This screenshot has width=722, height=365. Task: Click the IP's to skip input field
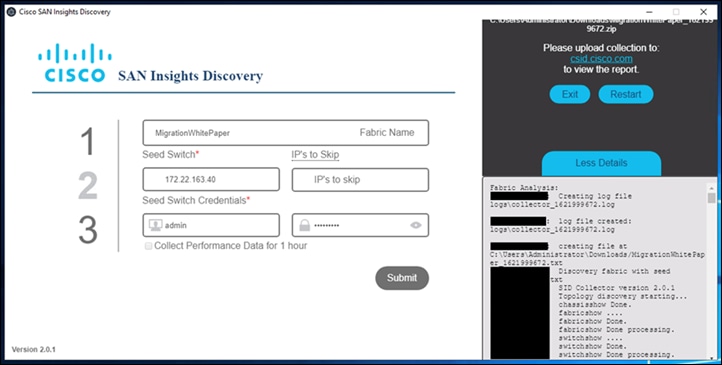pyautogui.click(x=360, y=180)
